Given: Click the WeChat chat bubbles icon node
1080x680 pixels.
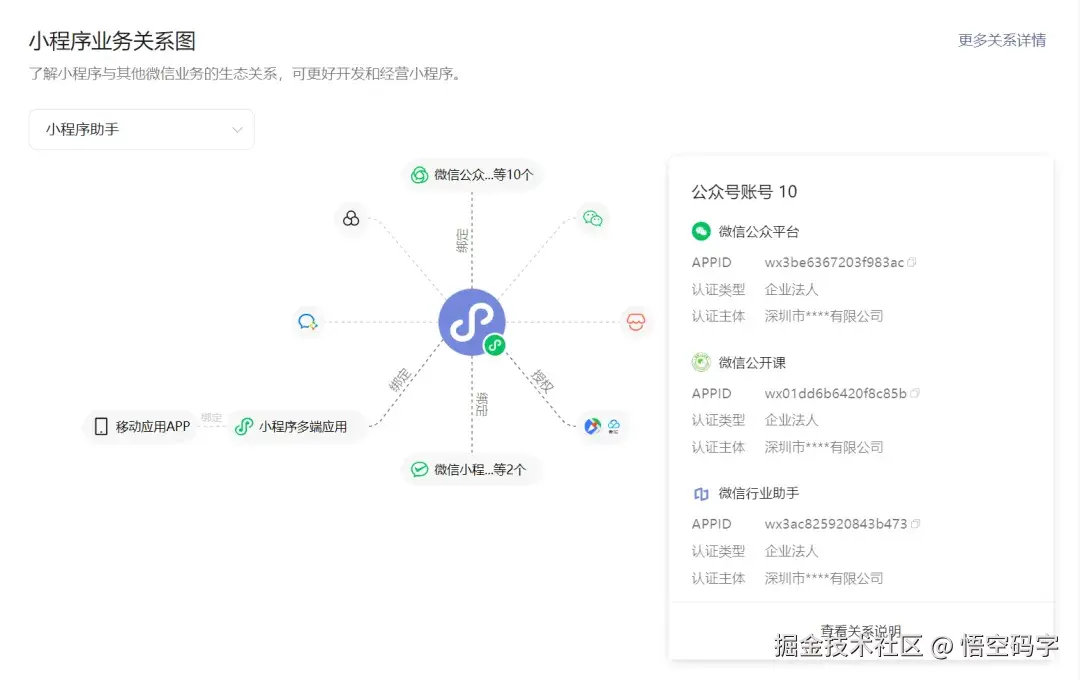Looking at the screenshot, I should tap(592, 218).
